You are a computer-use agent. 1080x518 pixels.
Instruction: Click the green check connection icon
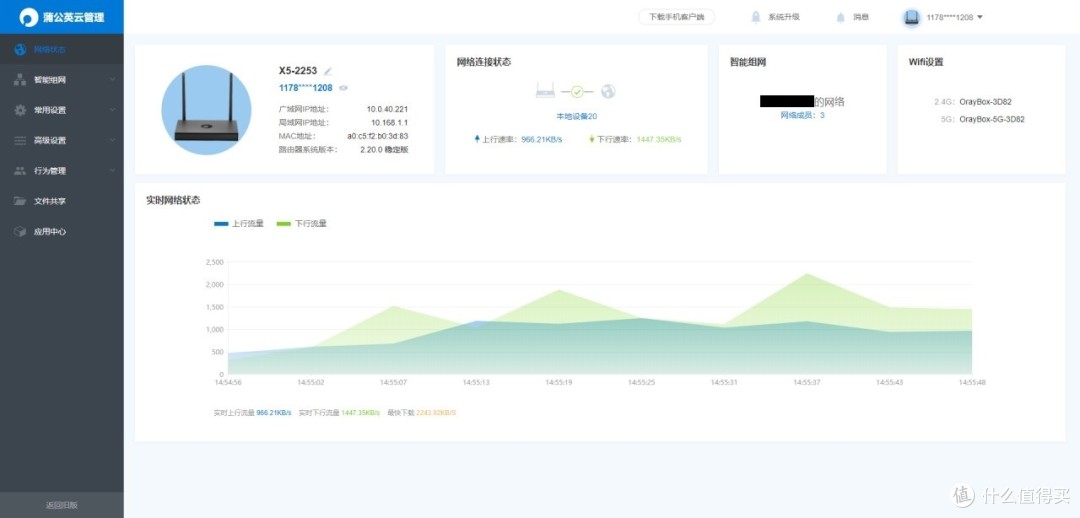click(x=577, y=92)
